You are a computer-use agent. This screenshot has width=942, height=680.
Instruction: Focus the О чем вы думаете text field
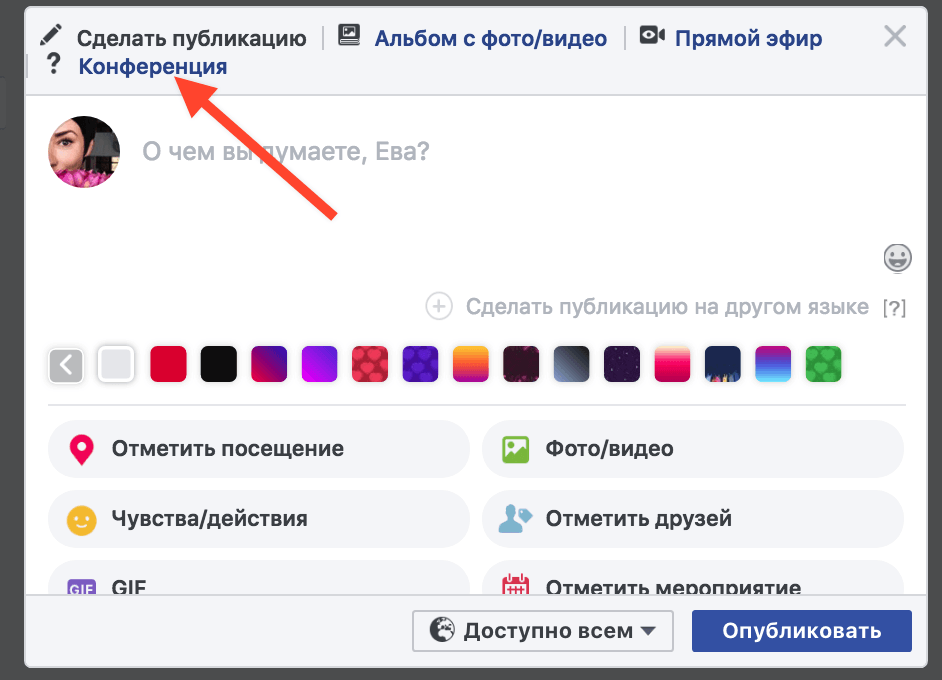point(286,151)
